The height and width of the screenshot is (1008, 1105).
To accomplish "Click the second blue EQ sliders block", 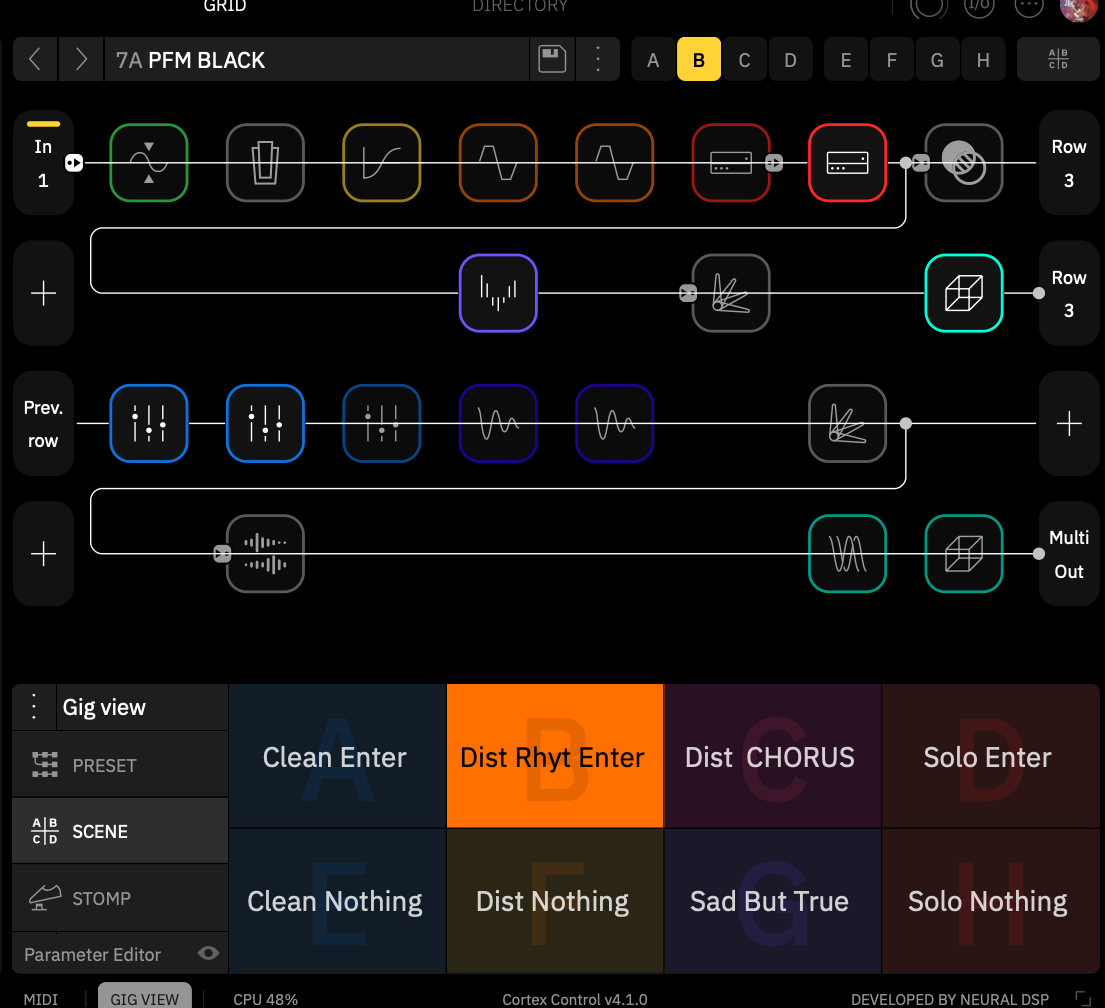I will (265, 424).
